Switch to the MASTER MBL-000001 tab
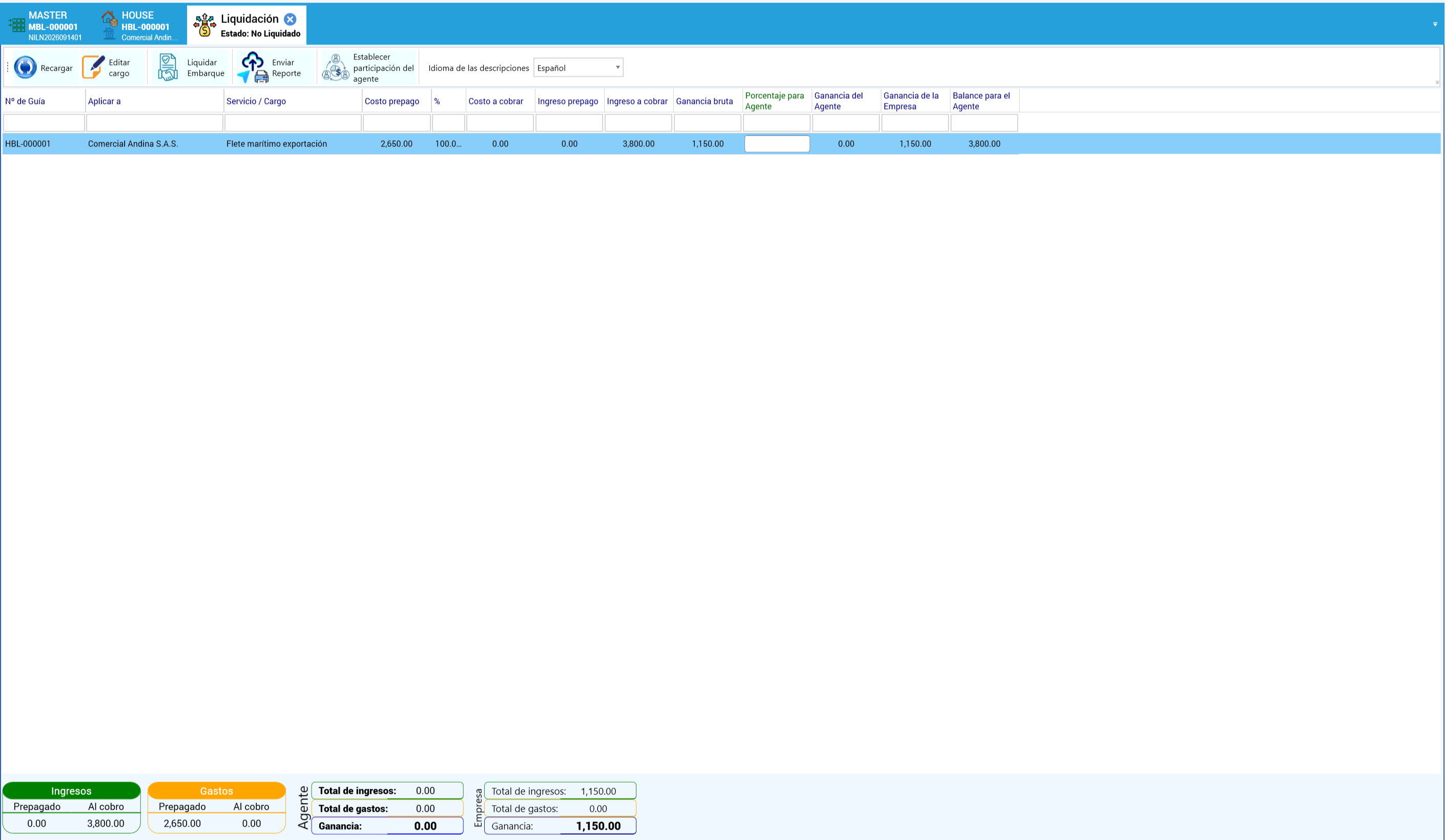 tap(46, 26)
